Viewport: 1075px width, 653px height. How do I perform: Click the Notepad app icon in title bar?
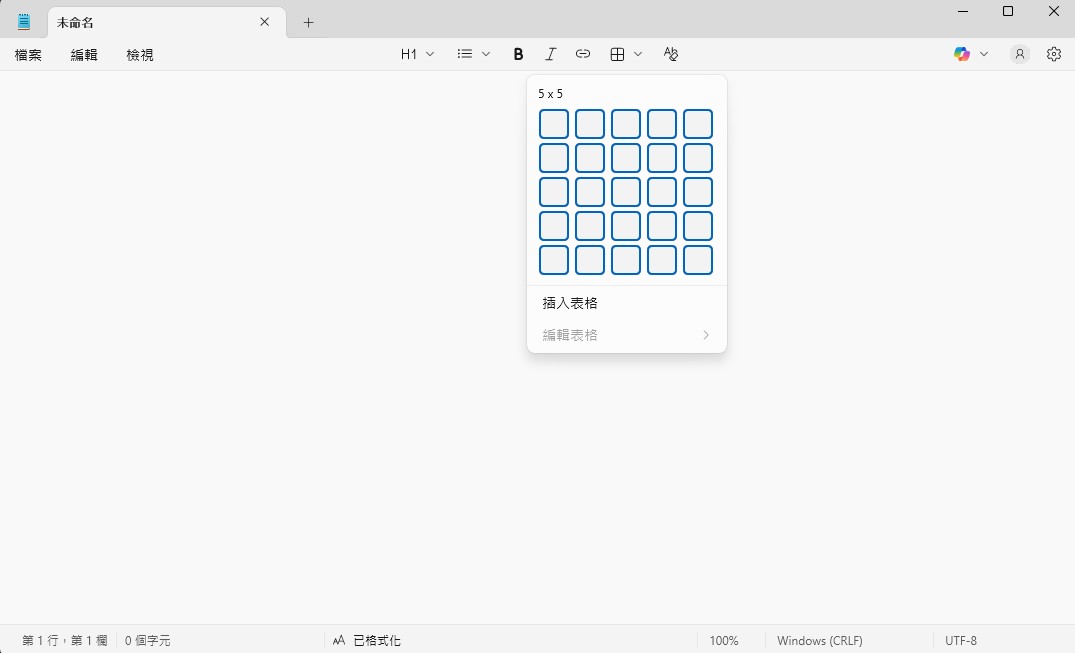[22, 20]
